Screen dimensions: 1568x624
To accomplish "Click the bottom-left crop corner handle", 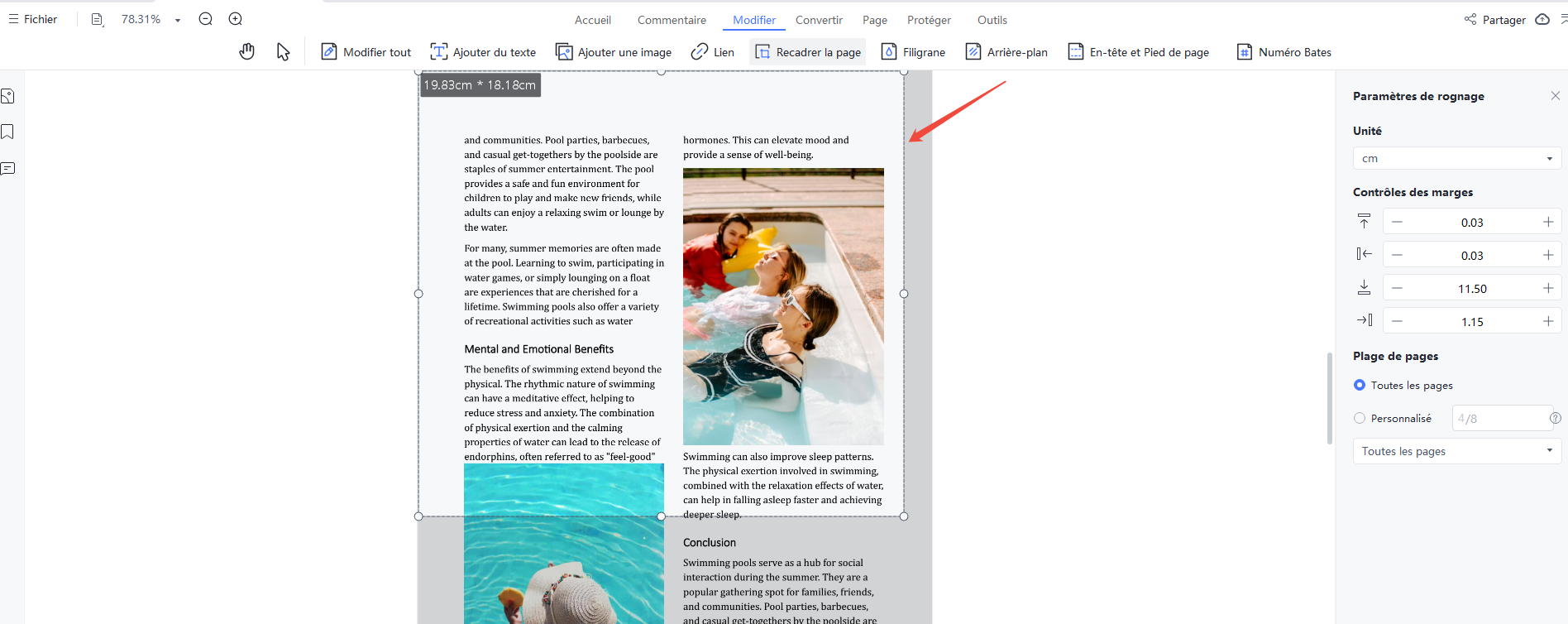I will pos(418,516).
